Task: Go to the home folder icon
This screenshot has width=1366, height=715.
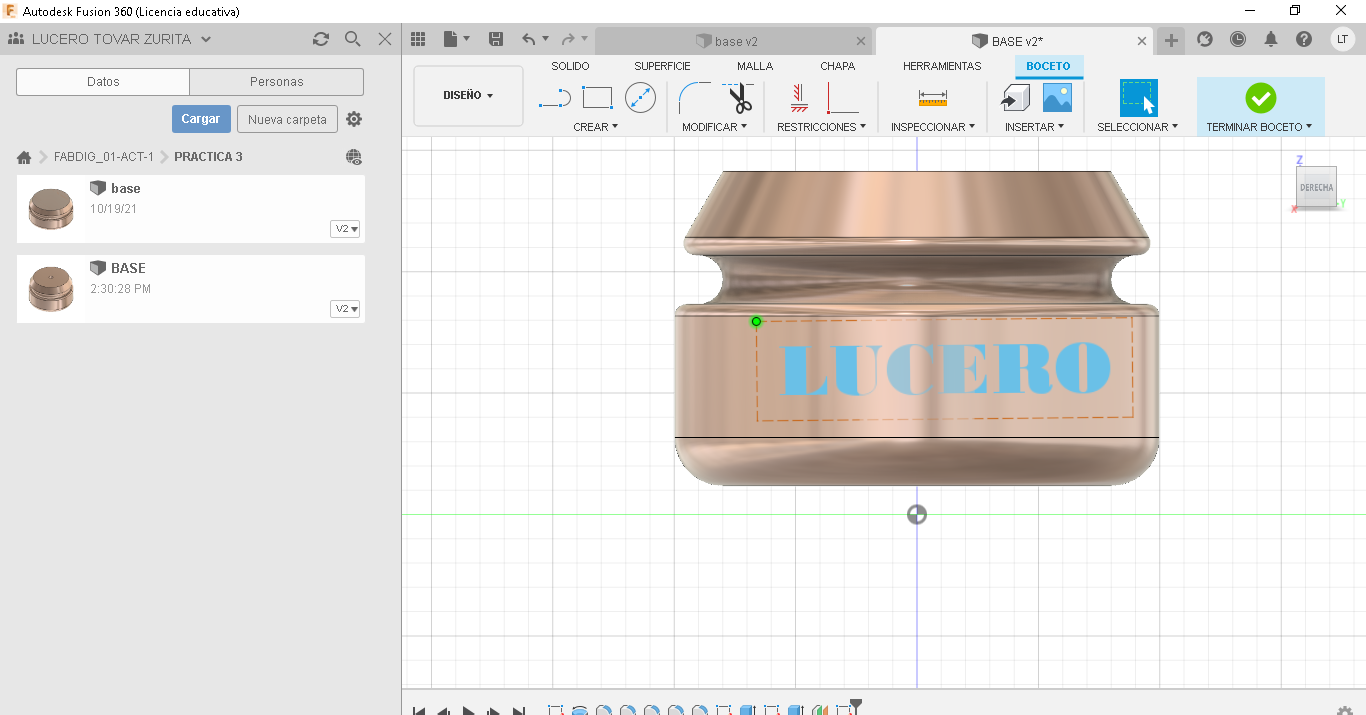Action: [24, 157]
